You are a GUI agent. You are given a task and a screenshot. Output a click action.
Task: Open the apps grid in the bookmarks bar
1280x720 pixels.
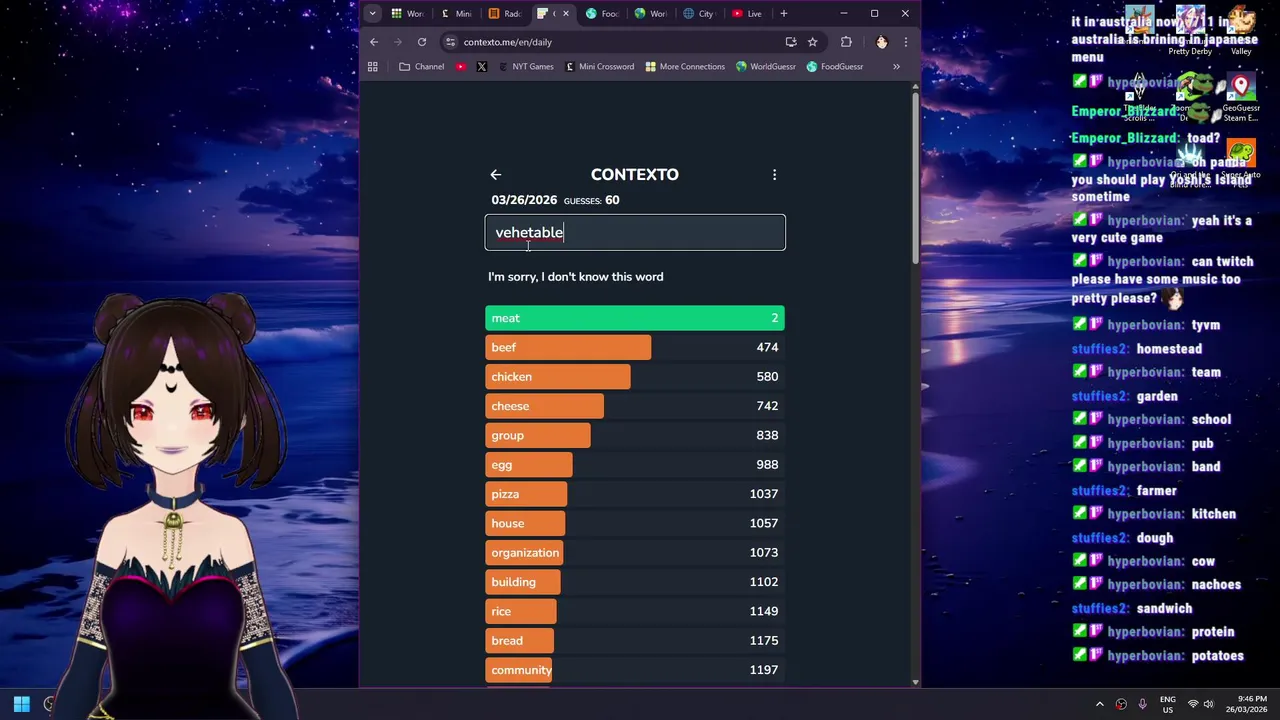tap(373, 67)
